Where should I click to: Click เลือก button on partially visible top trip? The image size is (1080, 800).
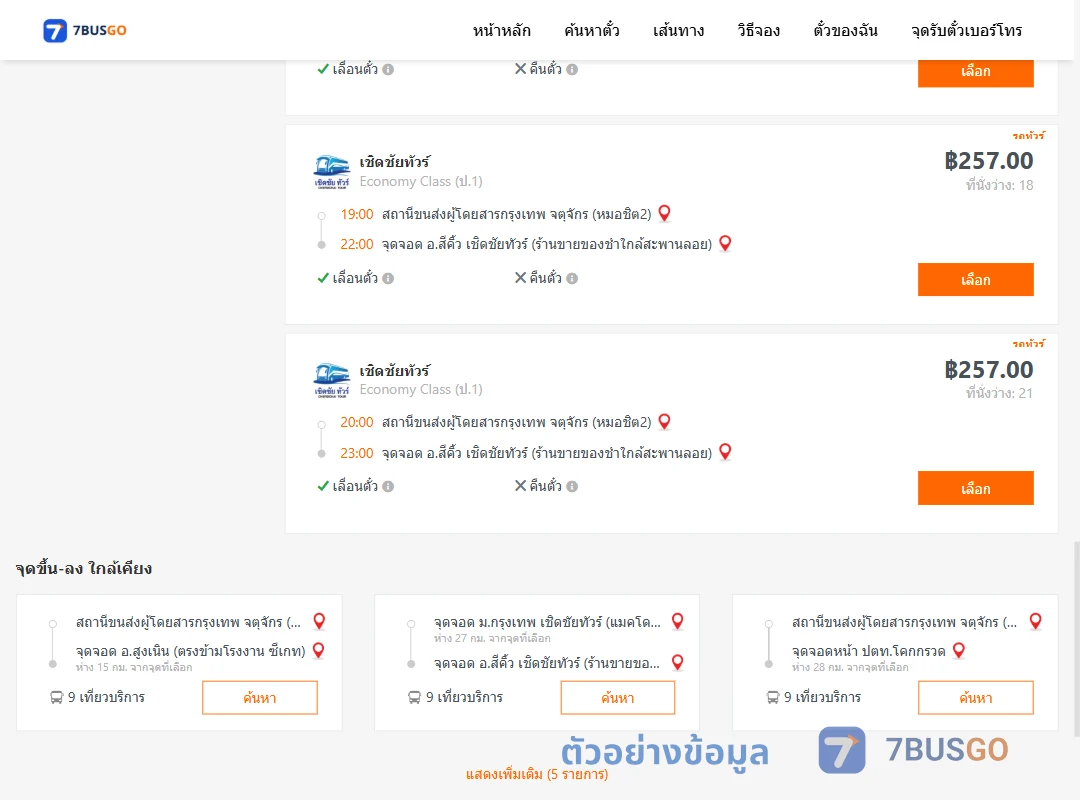click(975, 72)
